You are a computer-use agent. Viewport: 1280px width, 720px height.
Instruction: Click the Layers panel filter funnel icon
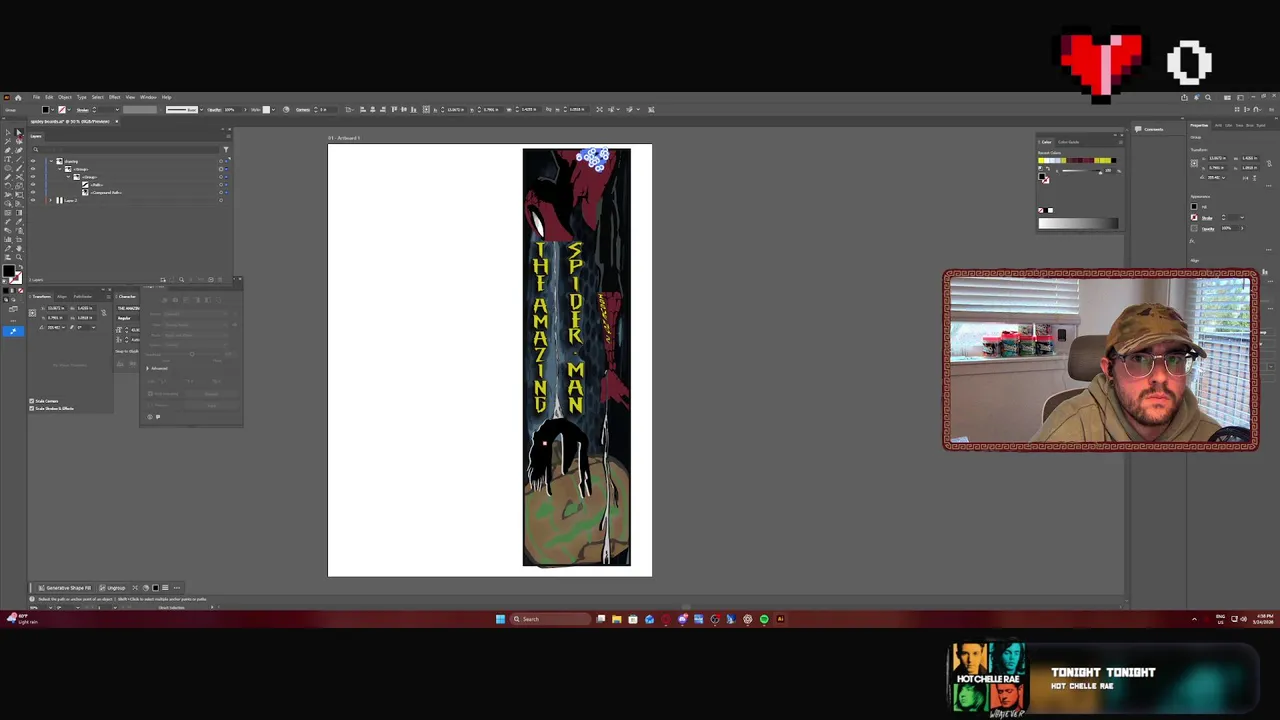click(x=226, y=150)
